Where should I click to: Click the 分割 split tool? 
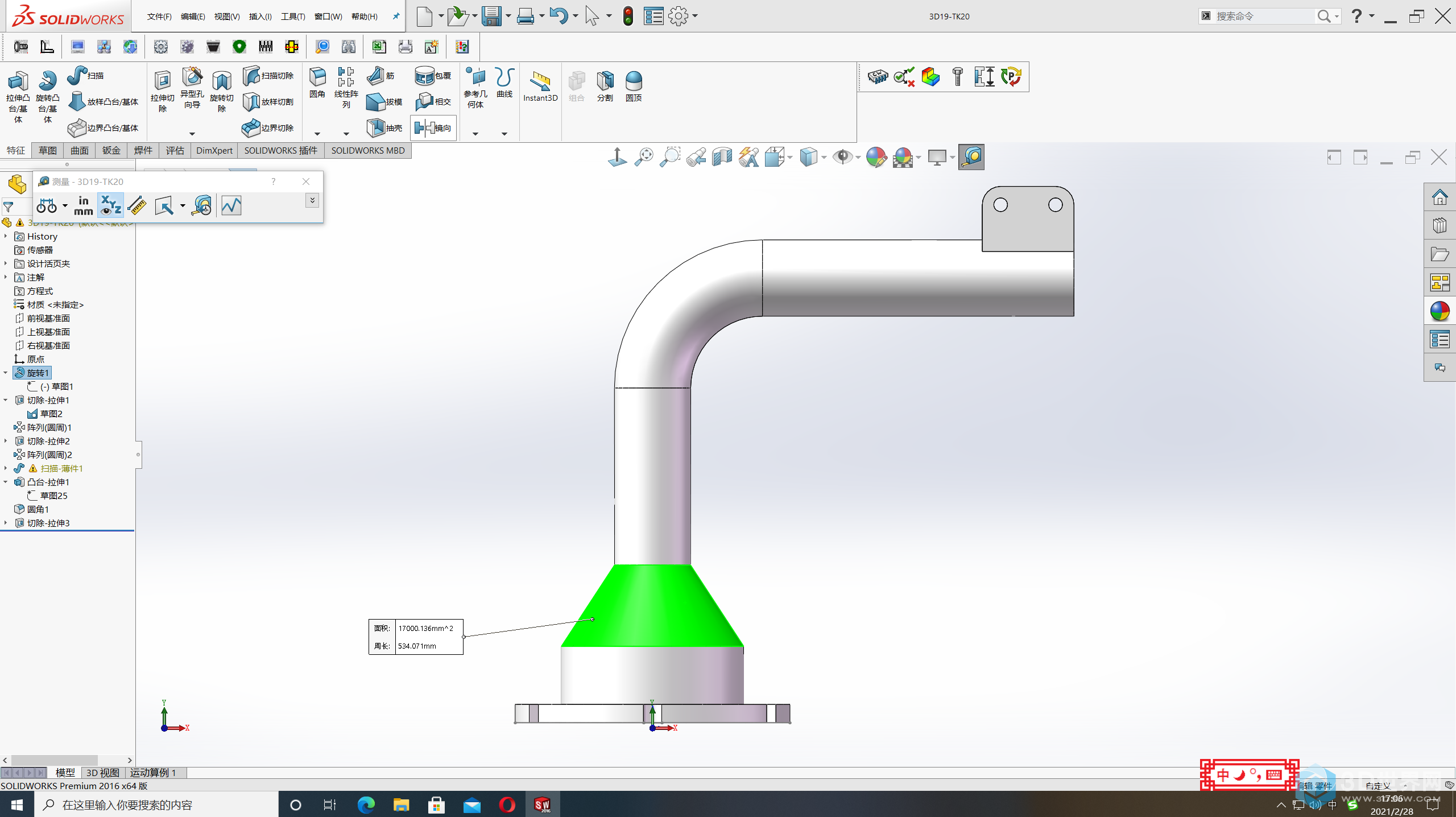click(x=605, y=86)
